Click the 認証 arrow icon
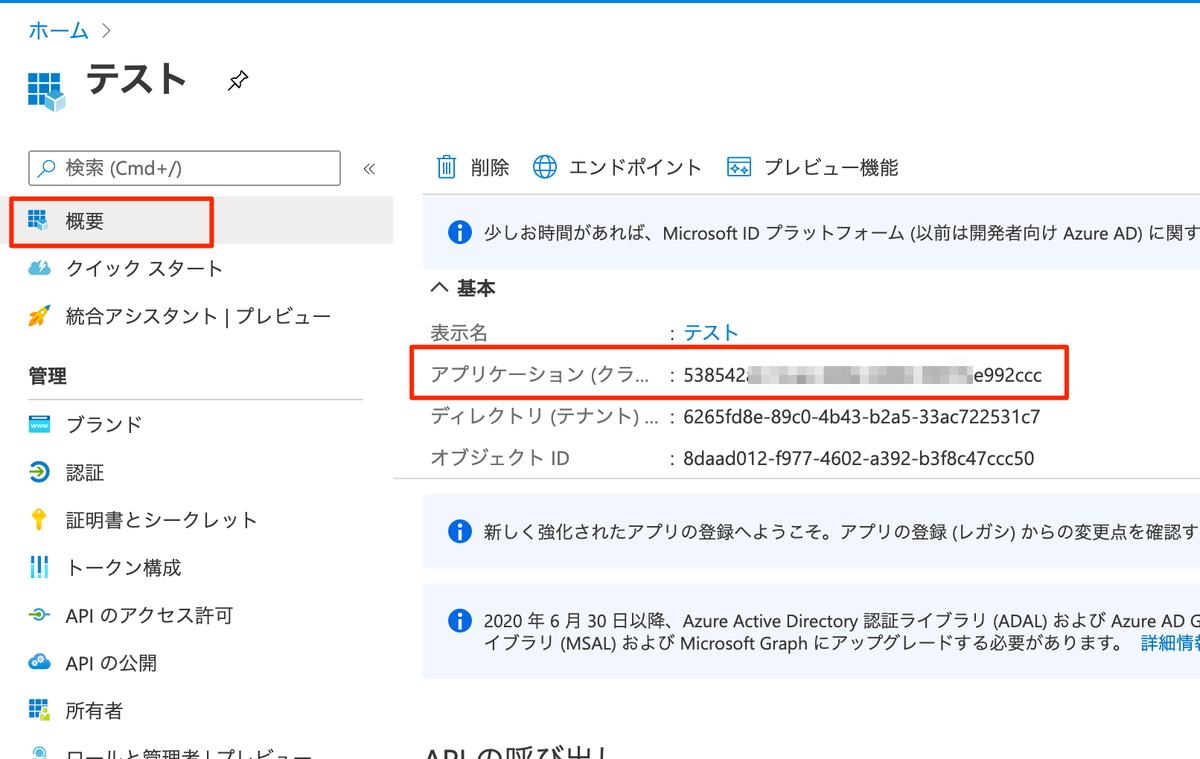Image resolution: width=1200 pixels, height=759 pixels. (39, 472)
